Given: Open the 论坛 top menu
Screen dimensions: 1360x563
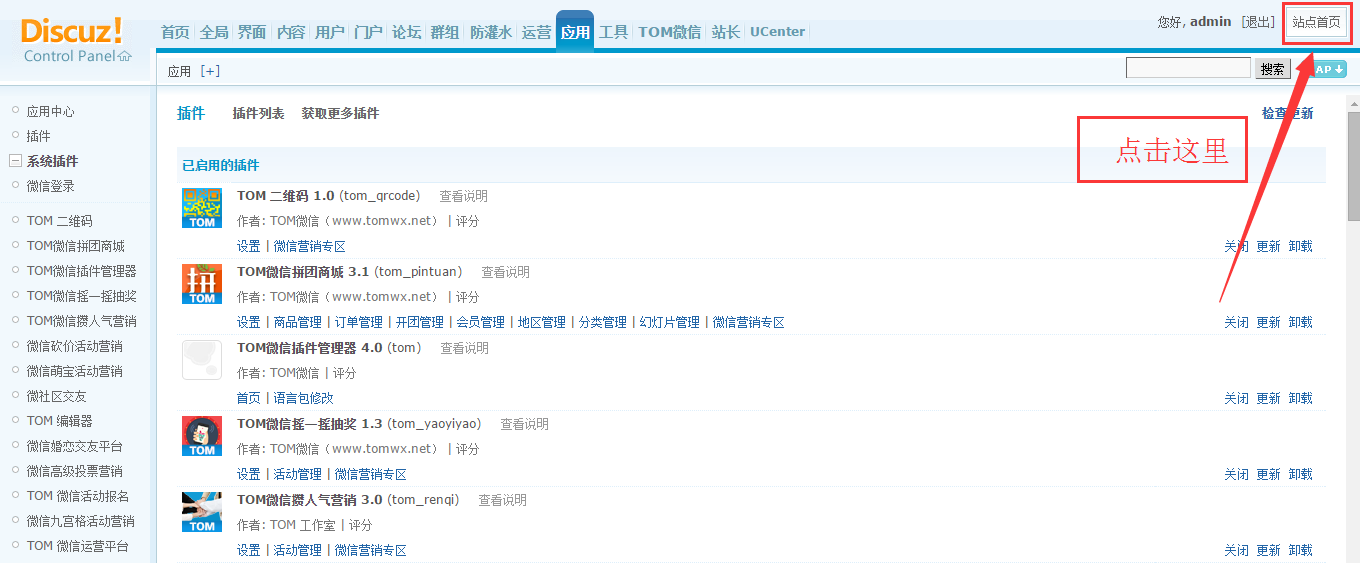Looking at the screenshot, I should pos(406,32).
